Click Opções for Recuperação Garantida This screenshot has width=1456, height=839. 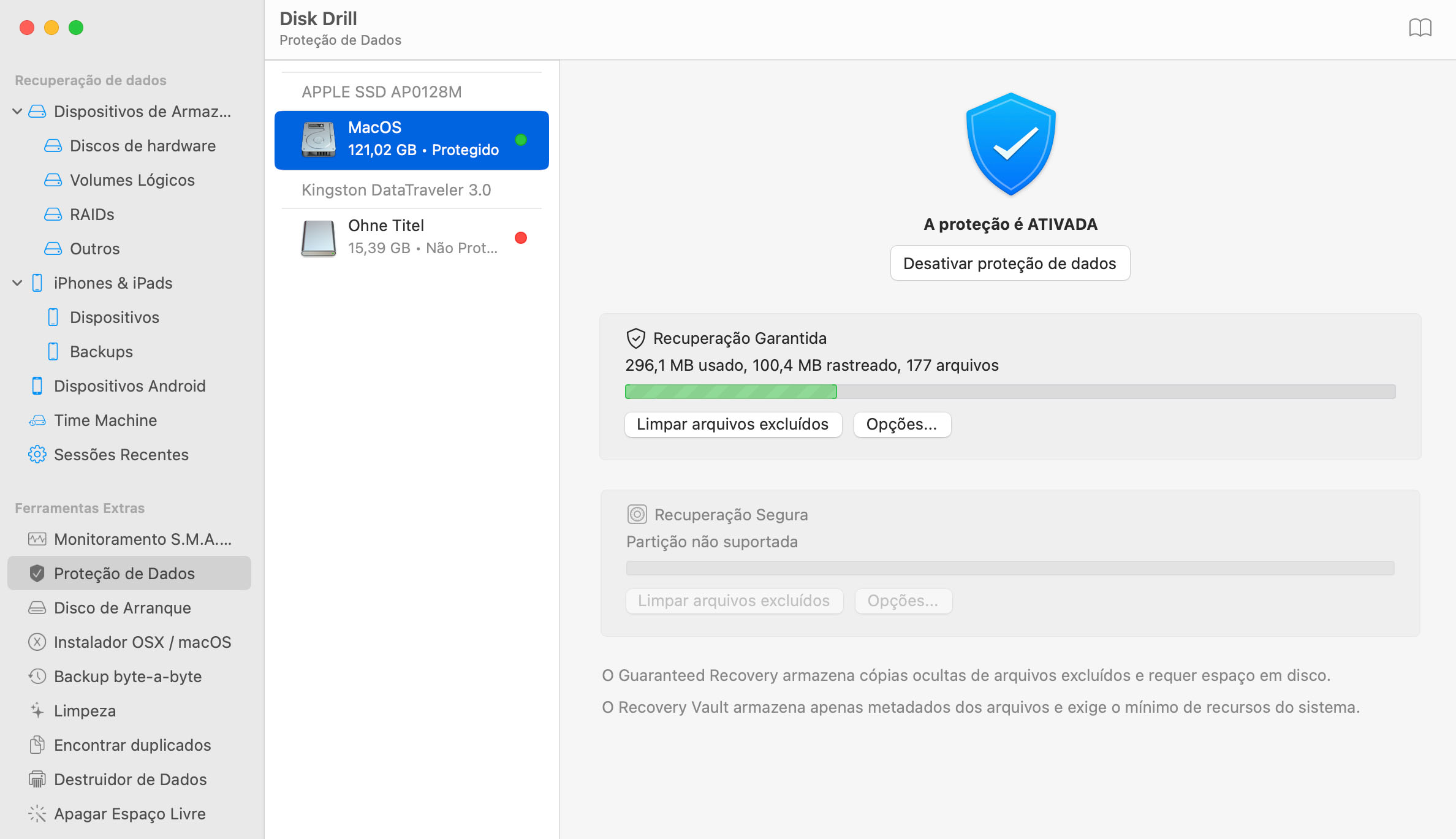click(900, 424)
